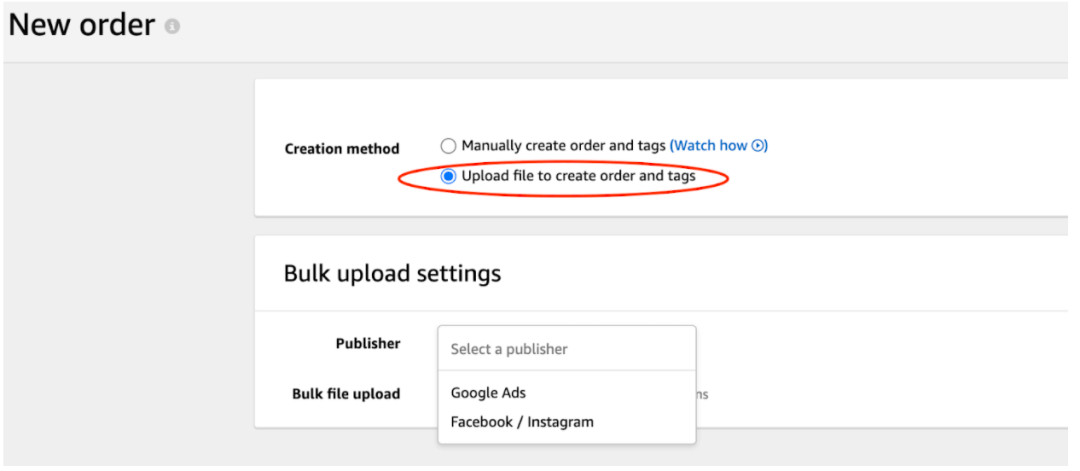Click the Creation method label
1080x471 pixels.
coord(342,149)
